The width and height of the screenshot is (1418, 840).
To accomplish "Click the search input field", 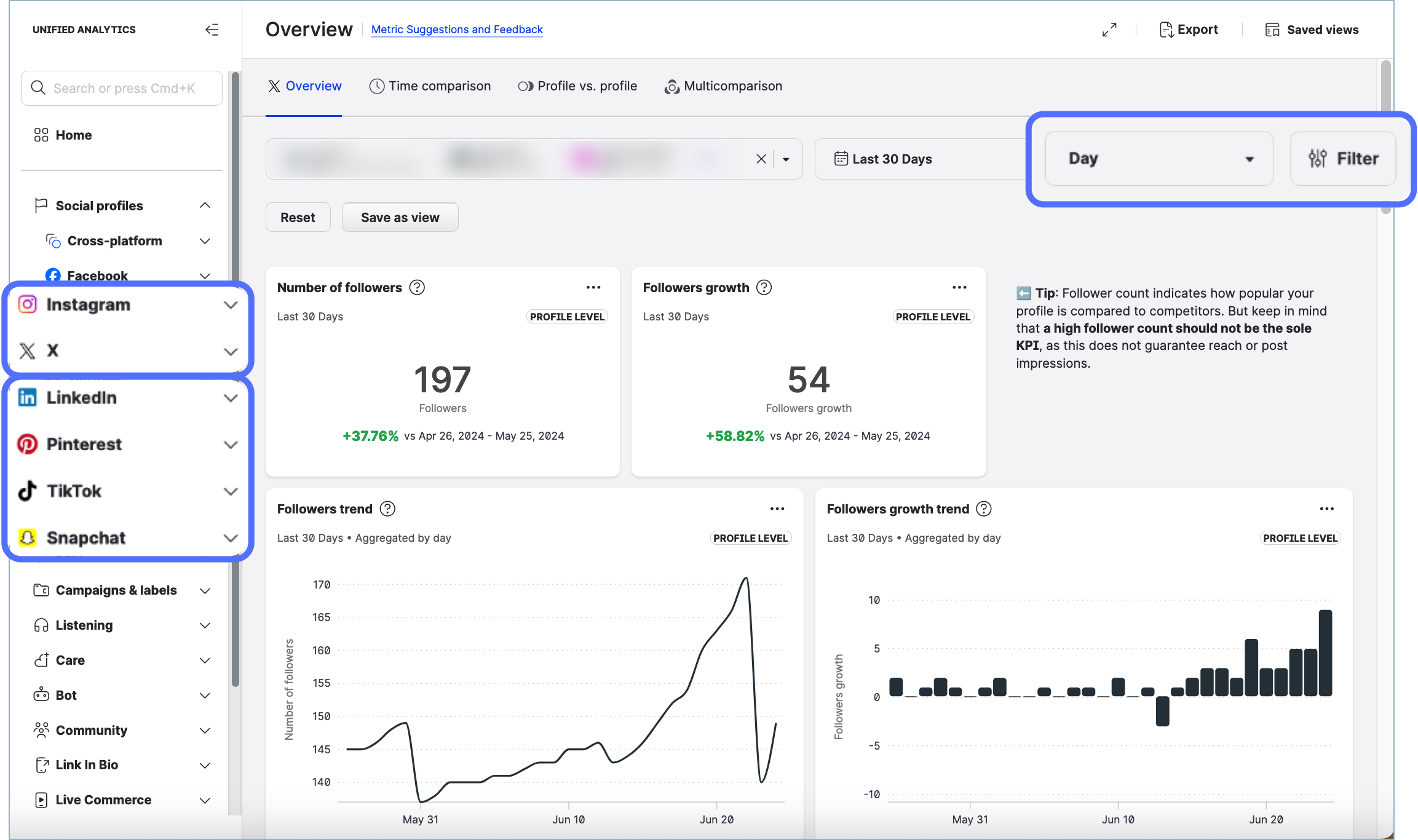I will (x=123, y=88).
